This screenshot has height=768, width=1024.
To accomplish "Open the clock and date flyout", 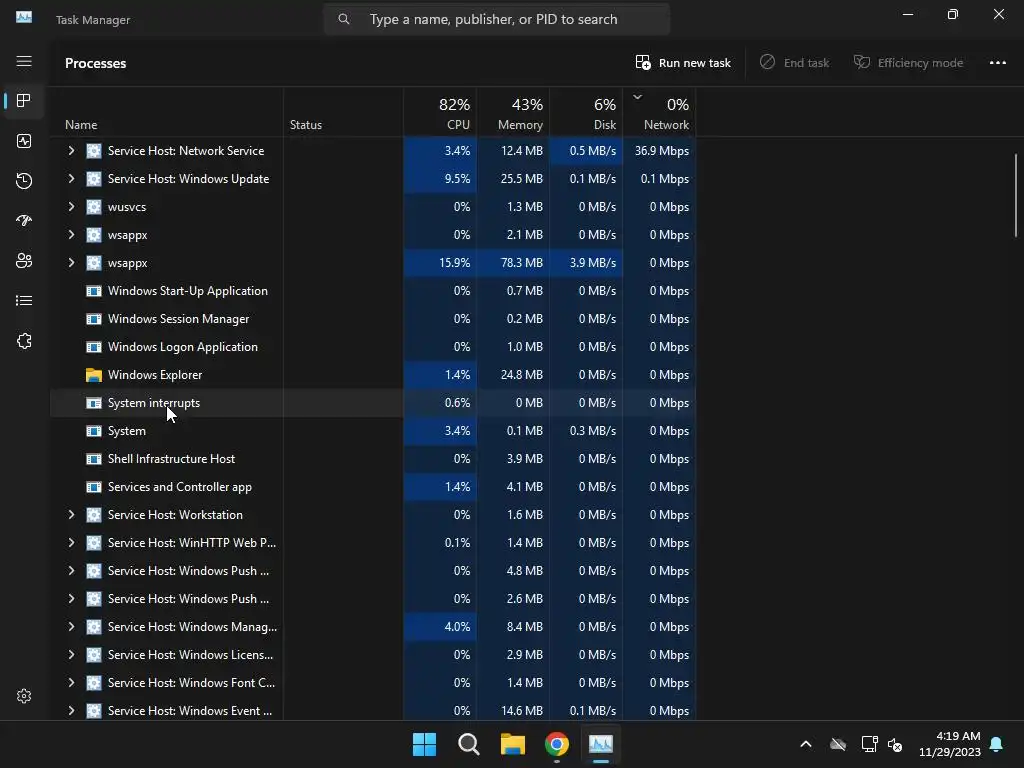I will [950, 744].
